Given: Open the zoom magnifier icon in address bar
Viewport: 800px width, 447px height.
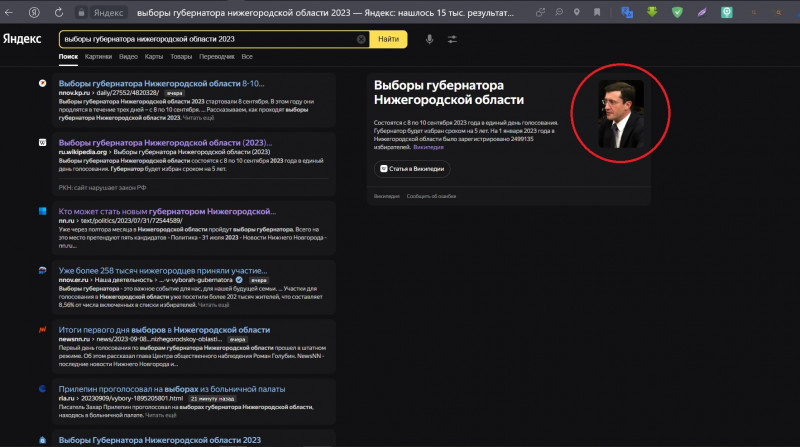Looking at the screenshot, I should [x=559, y=12].
